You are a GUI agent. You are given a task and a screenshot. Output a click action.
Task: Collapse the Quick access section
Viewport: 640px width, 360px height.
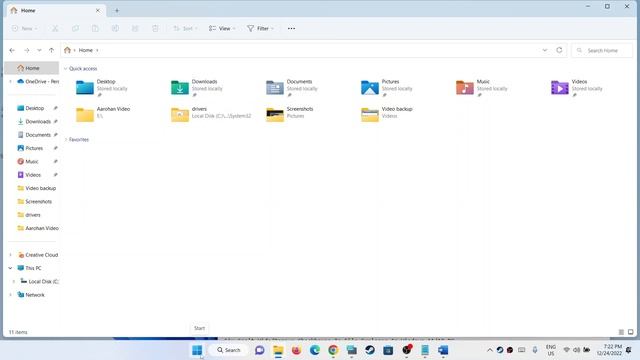click(x=65, y=69)
